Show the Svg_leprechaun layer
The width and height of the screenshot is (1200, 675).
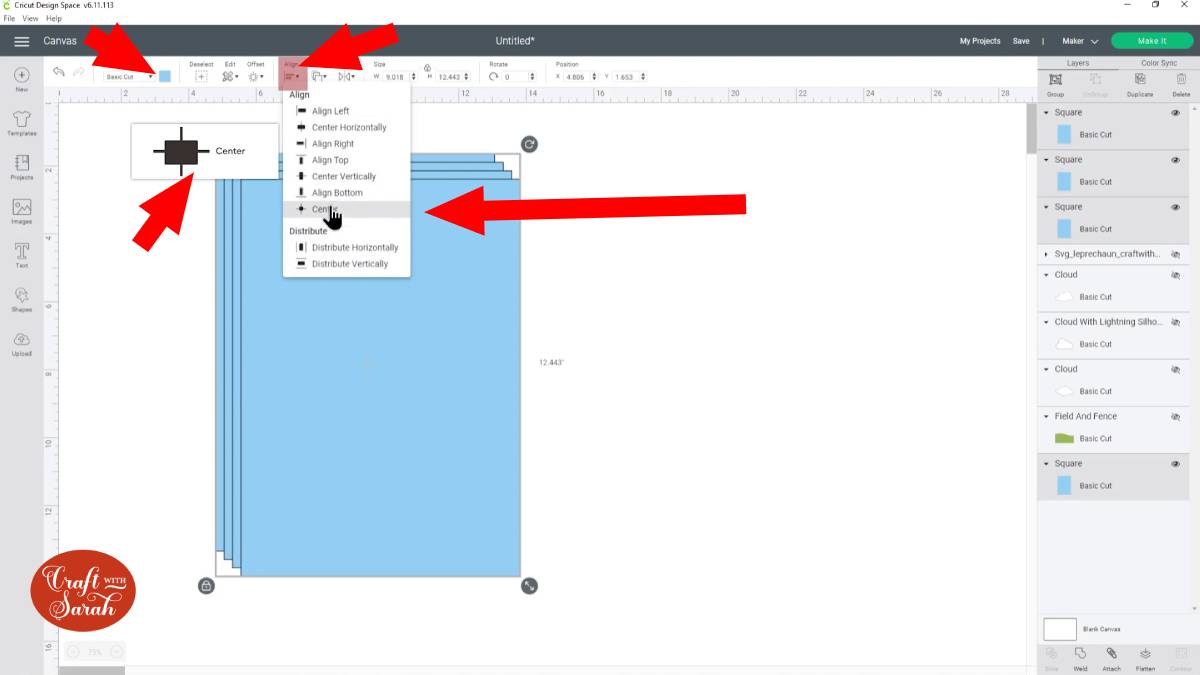(1175, 255)
